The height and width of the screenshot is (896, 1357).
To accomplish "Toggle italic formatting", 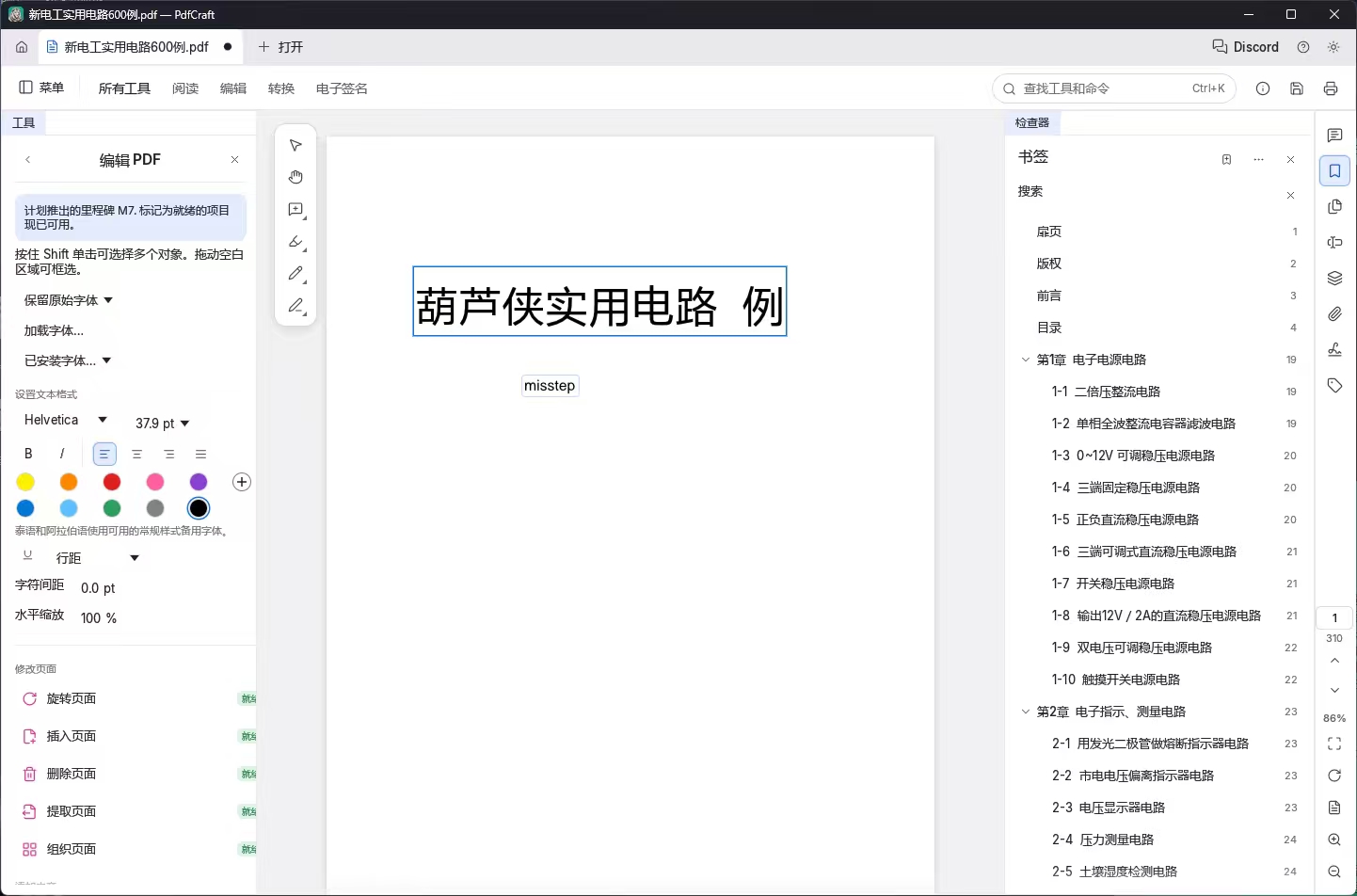I will tap(62, 454).
